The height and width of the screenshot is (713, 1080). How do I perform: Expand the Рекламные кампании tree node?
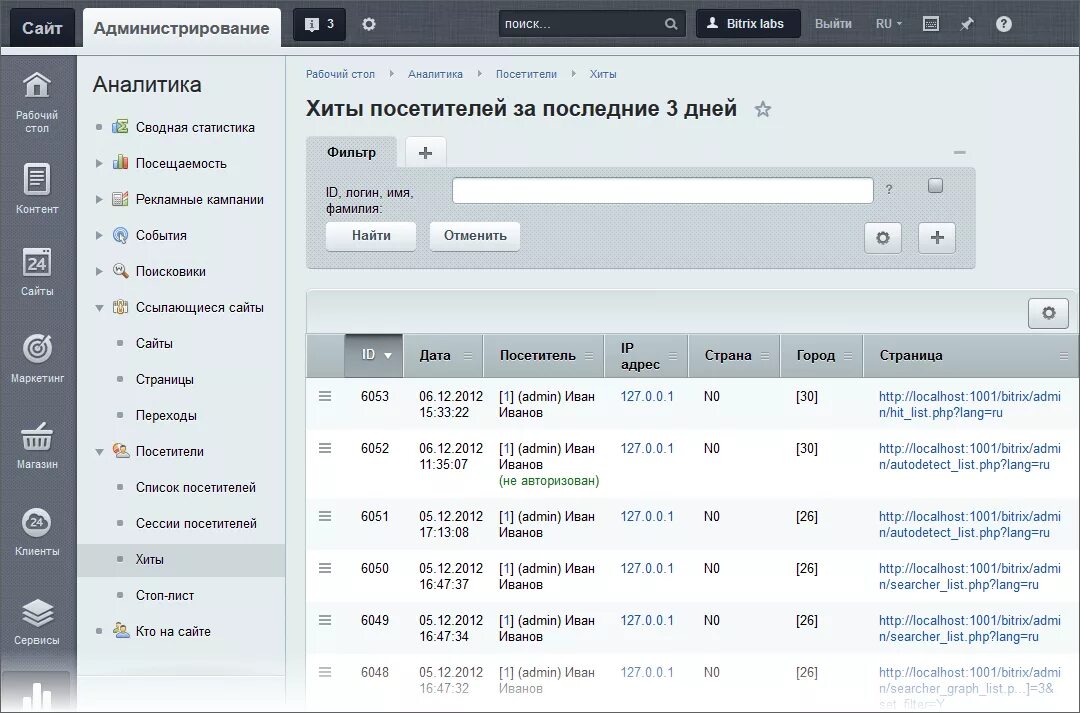[99, 199]
